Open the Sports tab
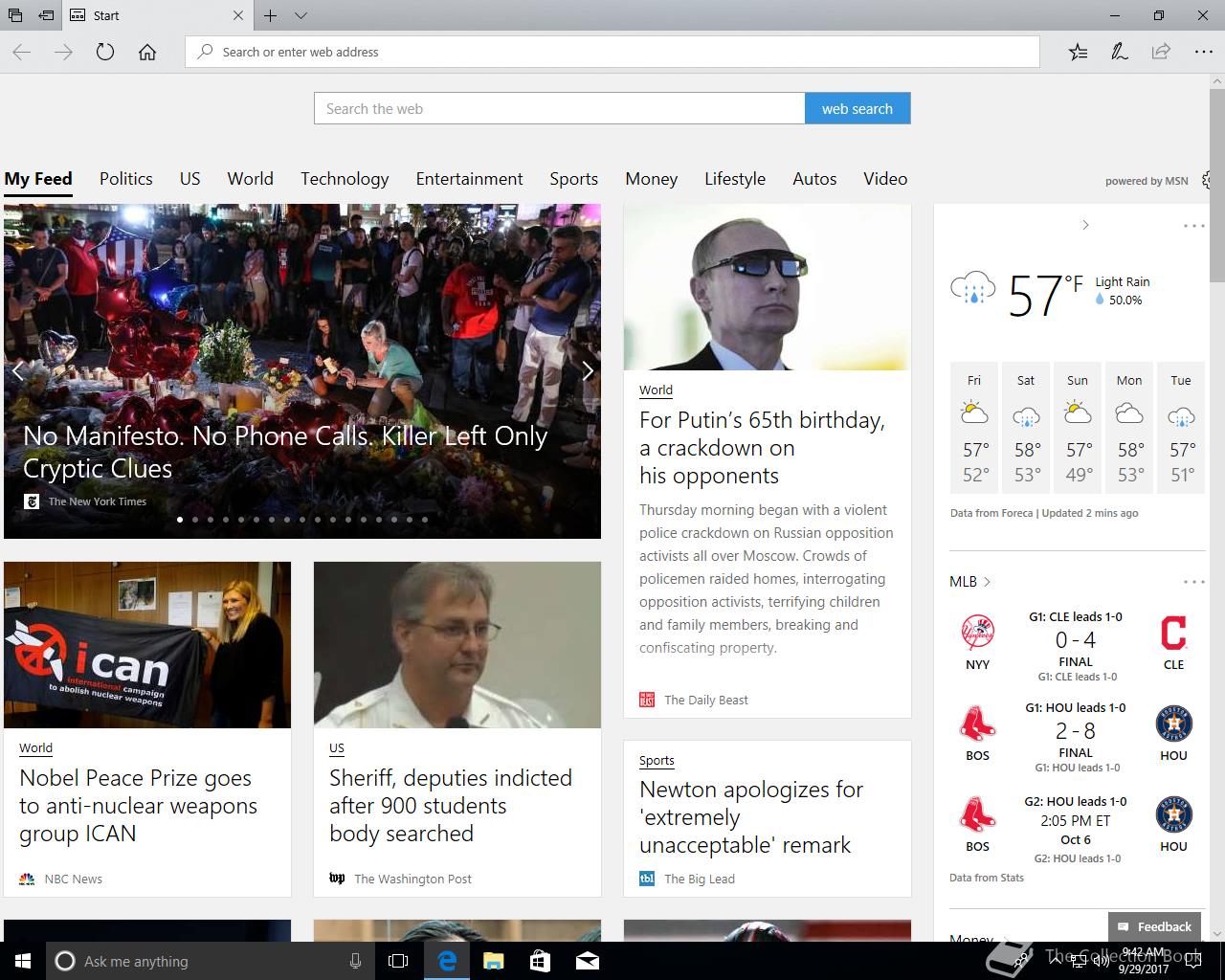1225x980 pixels. pos(574,179)
